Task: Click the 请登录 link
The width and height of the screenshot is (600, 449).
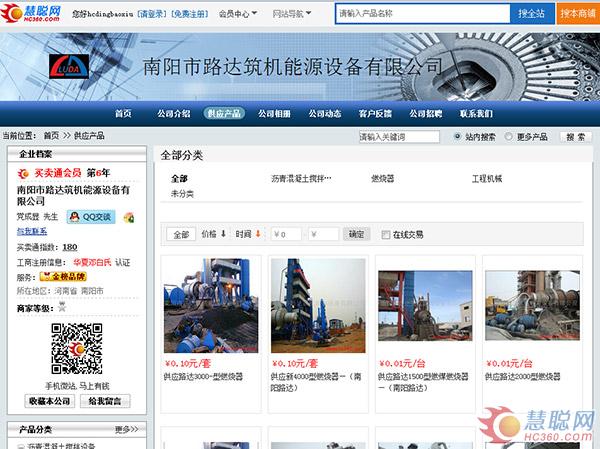Action: [152, 14]
